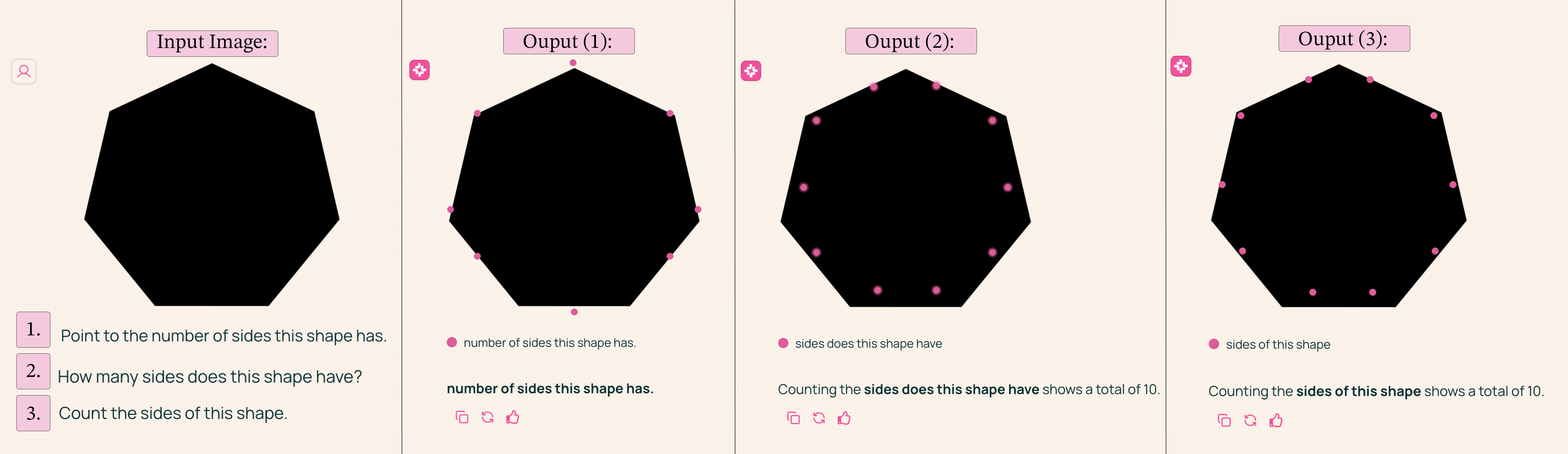Select the "Ouput (1):" header label

569,41
